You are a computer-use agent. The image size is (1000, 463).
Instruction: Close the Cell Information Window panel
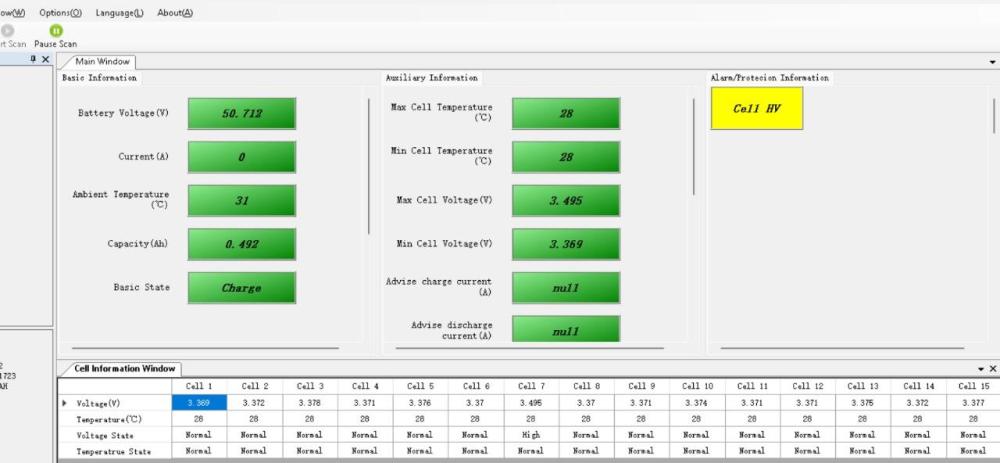coord(992,369)
